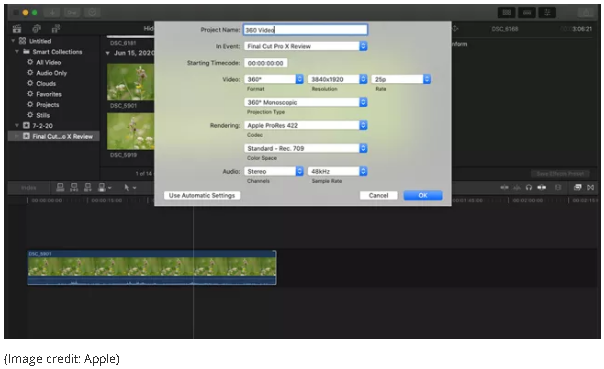Toggle video and audio skimming icon

tap(504, 187)
